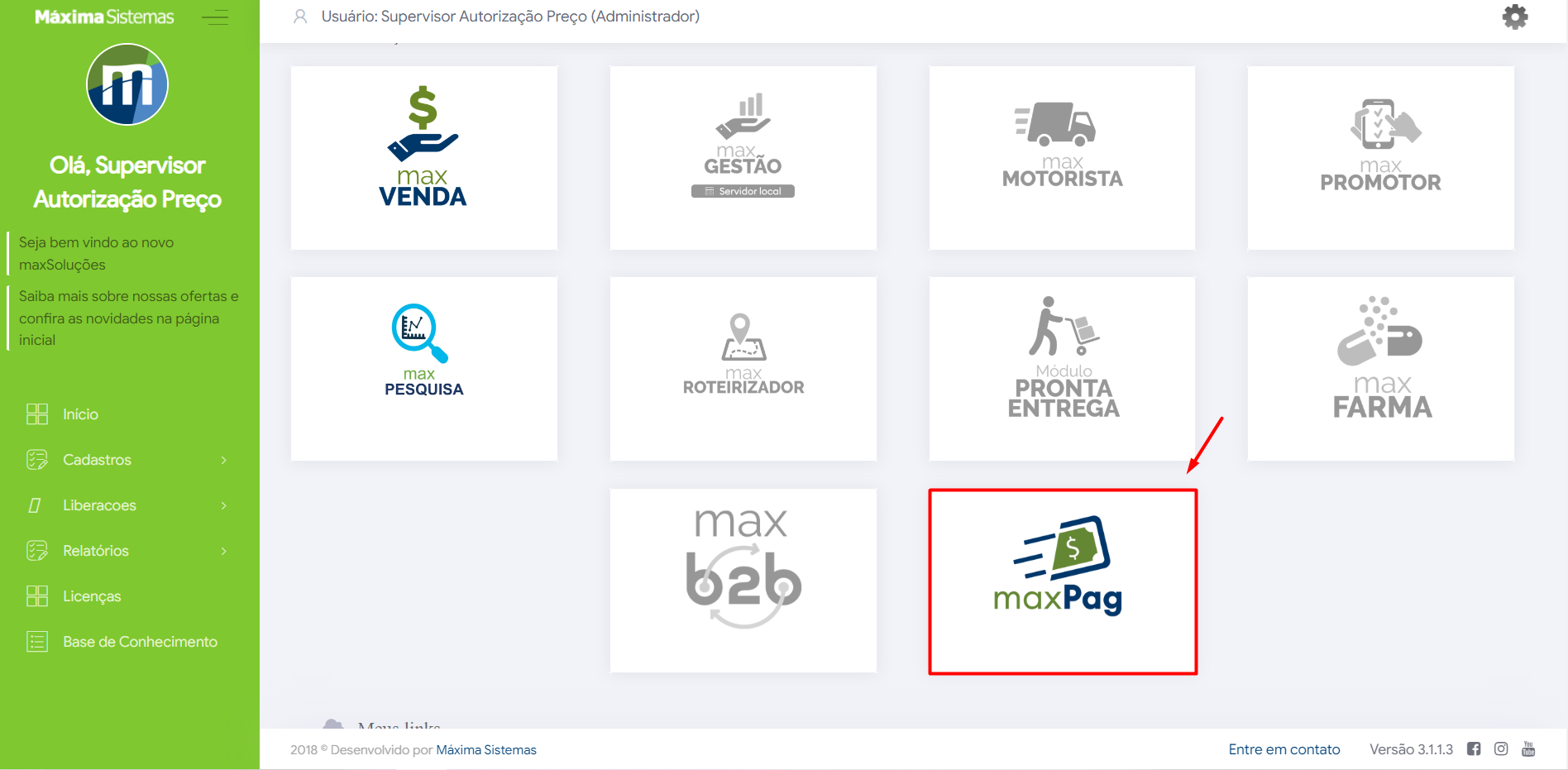Open the maxFarma pill icon tile
Screen dimensions: 1568x770
pos(1381,369)
